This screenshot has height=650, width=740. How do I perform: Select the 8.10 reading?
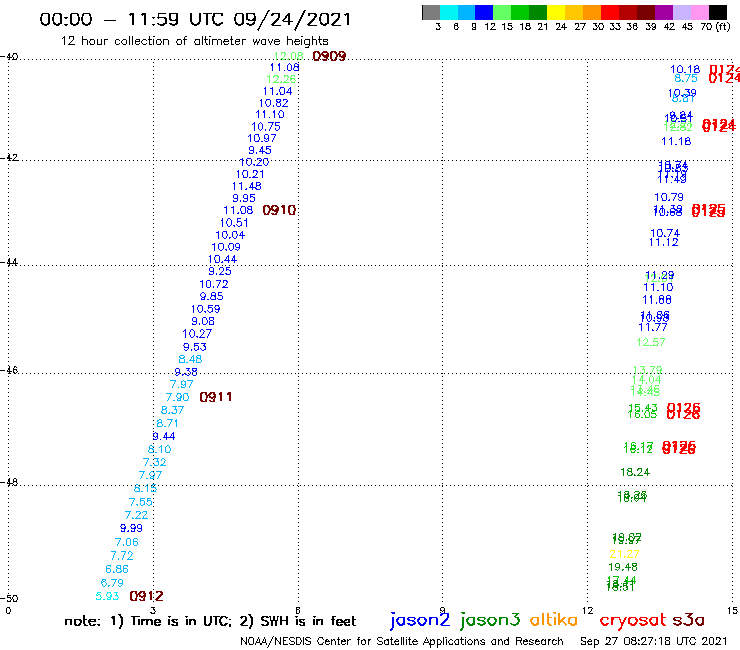coord(160,449)
